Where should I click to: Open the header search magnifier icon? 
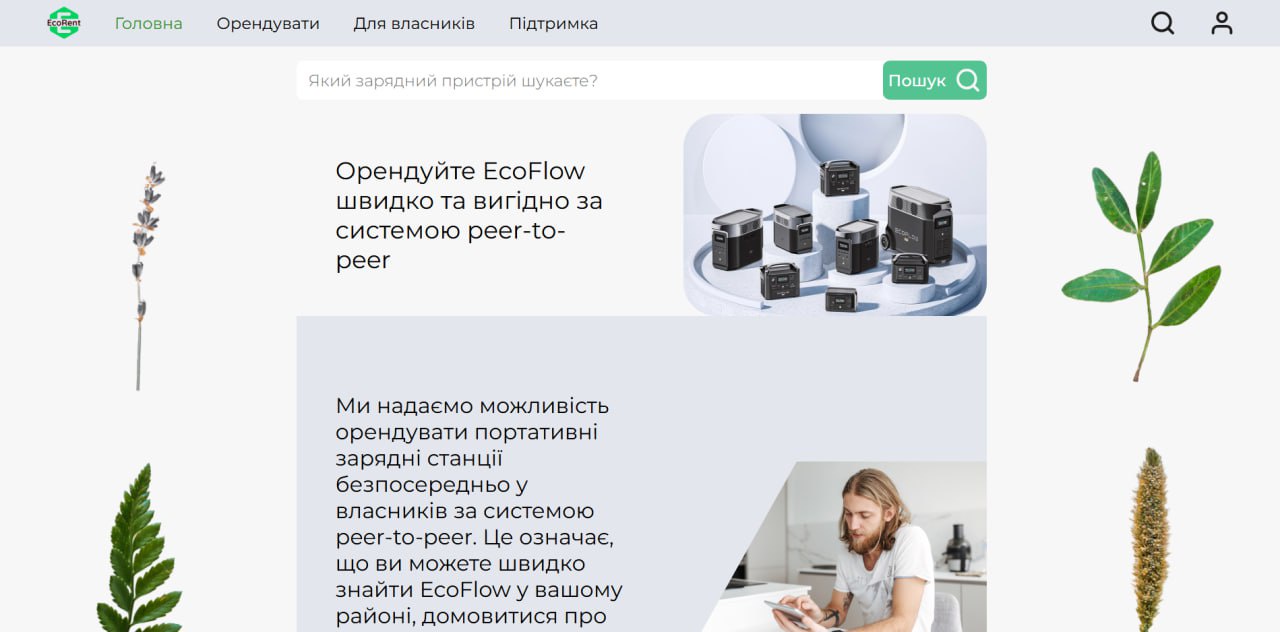[x=1162, y=23]
